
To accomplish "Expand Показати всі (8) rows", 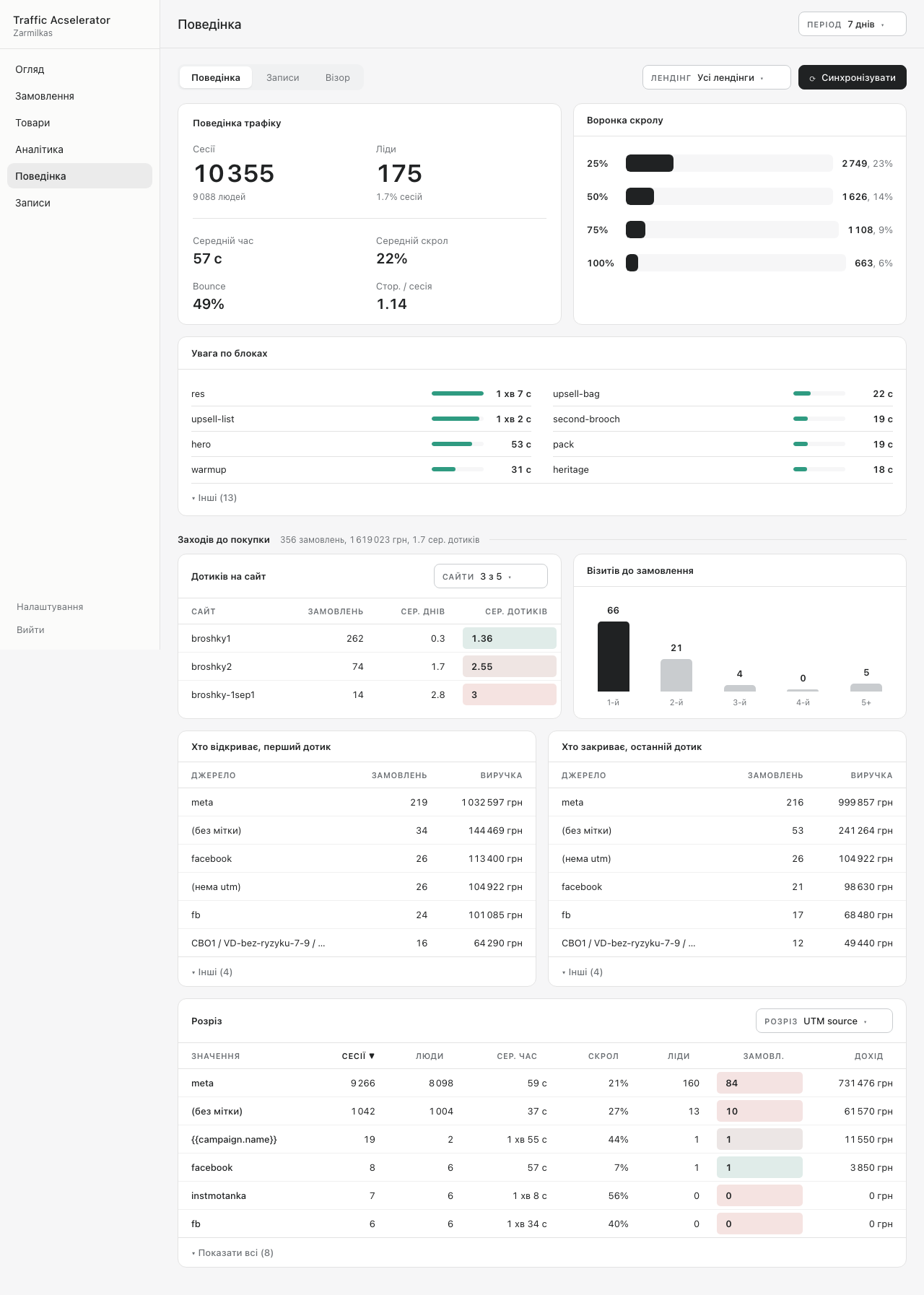I will pos(232,1253).
